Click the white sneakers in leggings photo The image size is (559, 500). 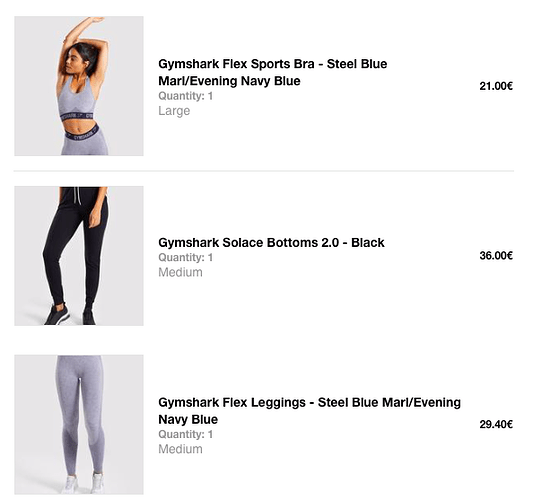pos(82,483)
